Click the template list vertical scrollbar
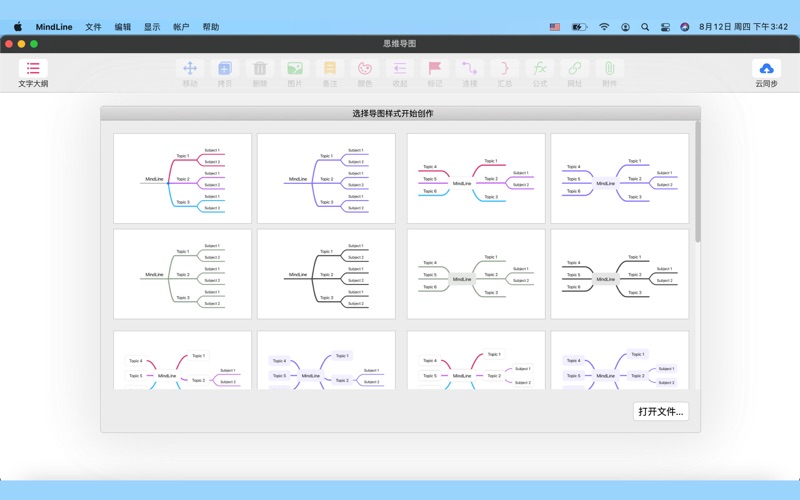800x500 pixels. [697, 182]
